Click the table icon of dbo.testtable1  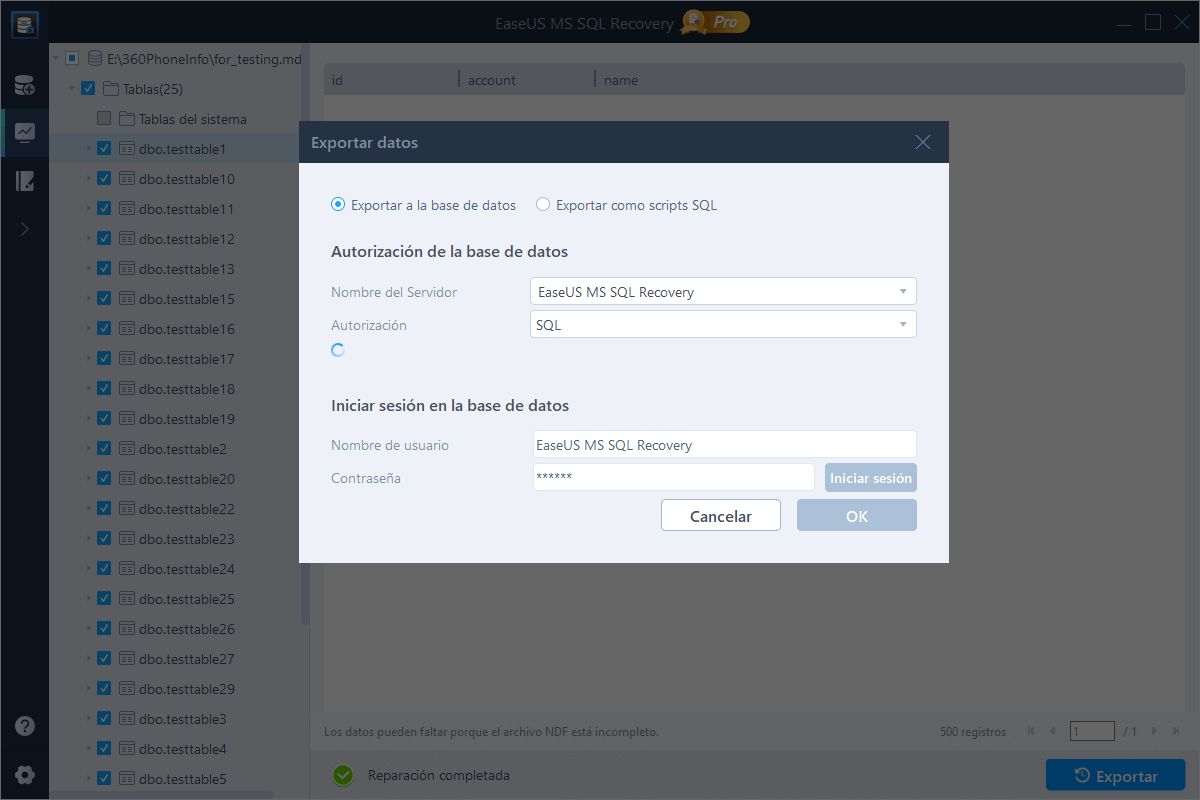click(127, 149)
